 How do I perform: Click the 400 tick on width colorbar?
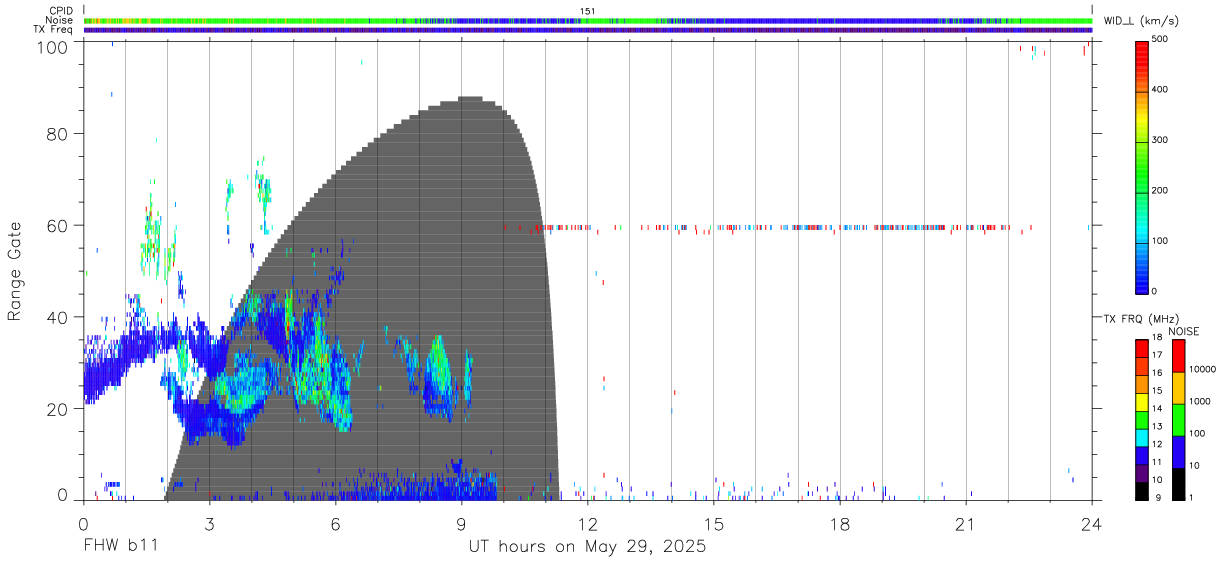[1162, 90]
